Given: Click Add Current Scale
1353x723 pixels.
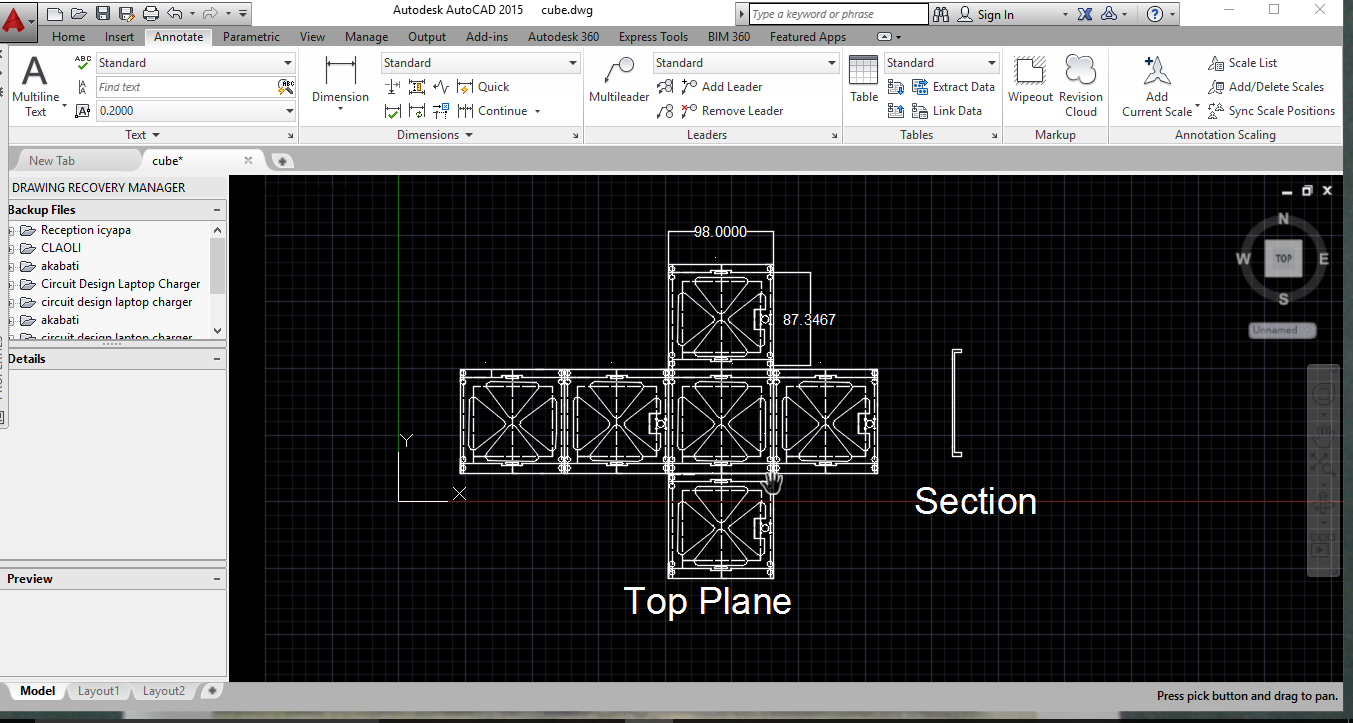Looking at the screenshot, I should 1157,87.
